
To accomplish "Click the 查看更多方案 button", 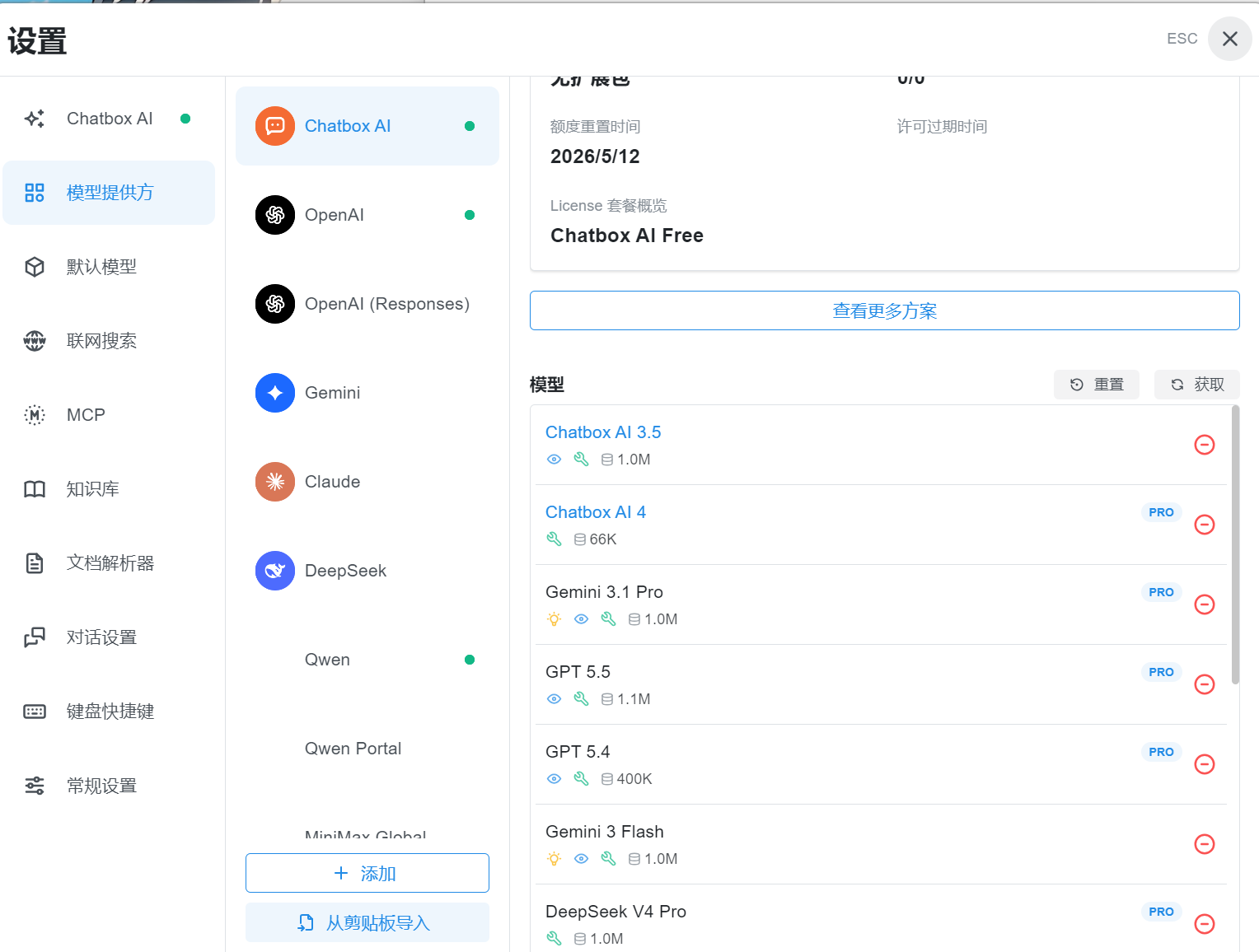I will [885, 310].
